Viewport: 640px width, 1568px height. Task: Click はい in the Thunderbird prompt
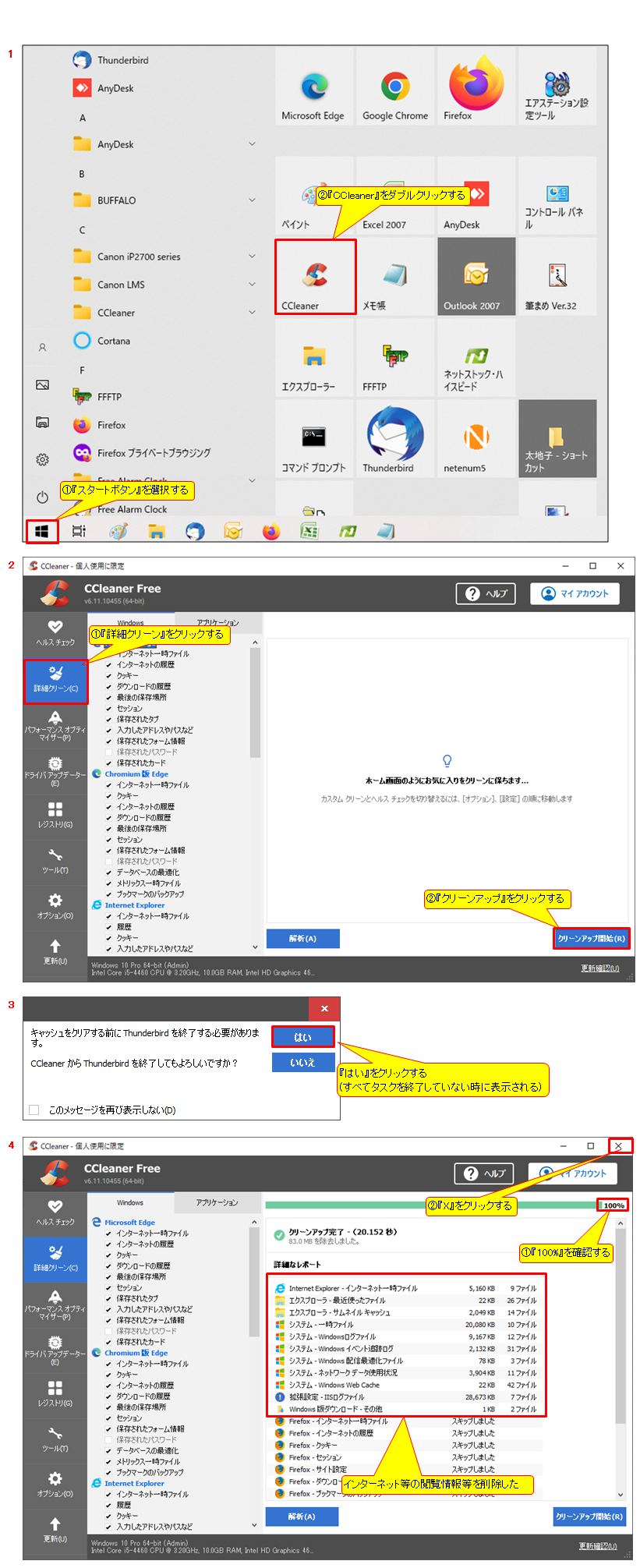tap(303, 1037)
